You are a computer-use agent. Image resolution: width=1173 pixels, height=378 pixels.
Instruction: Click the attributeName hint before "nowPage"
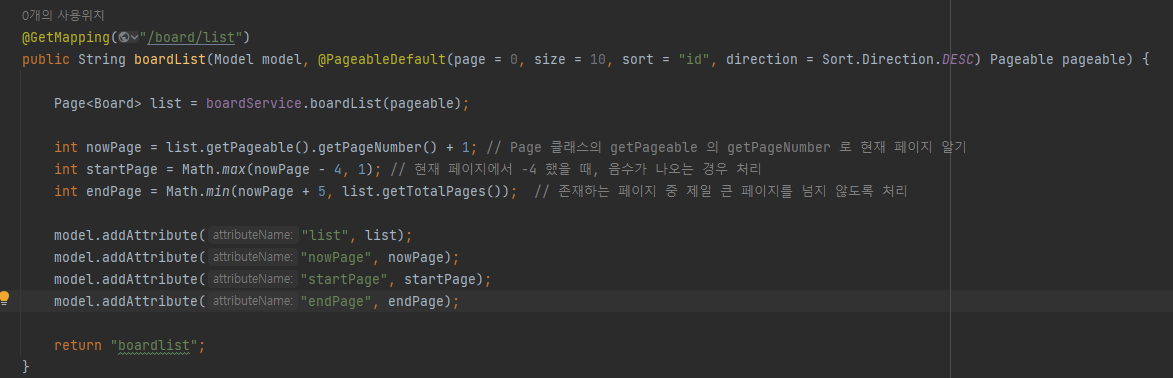tap(251, 257)
